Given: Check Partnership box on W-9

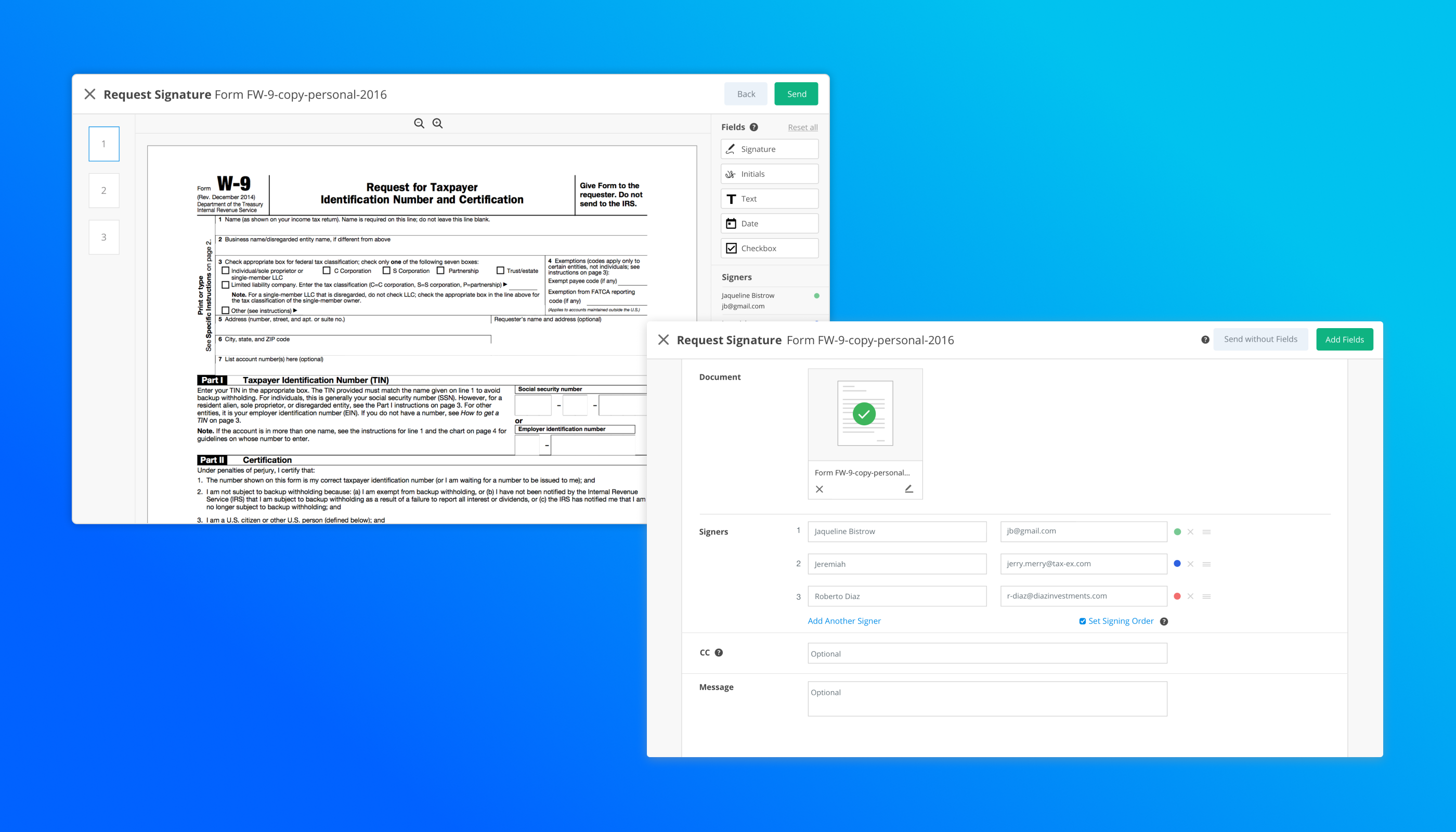Looking at the screenshot, I should [440, 271].
